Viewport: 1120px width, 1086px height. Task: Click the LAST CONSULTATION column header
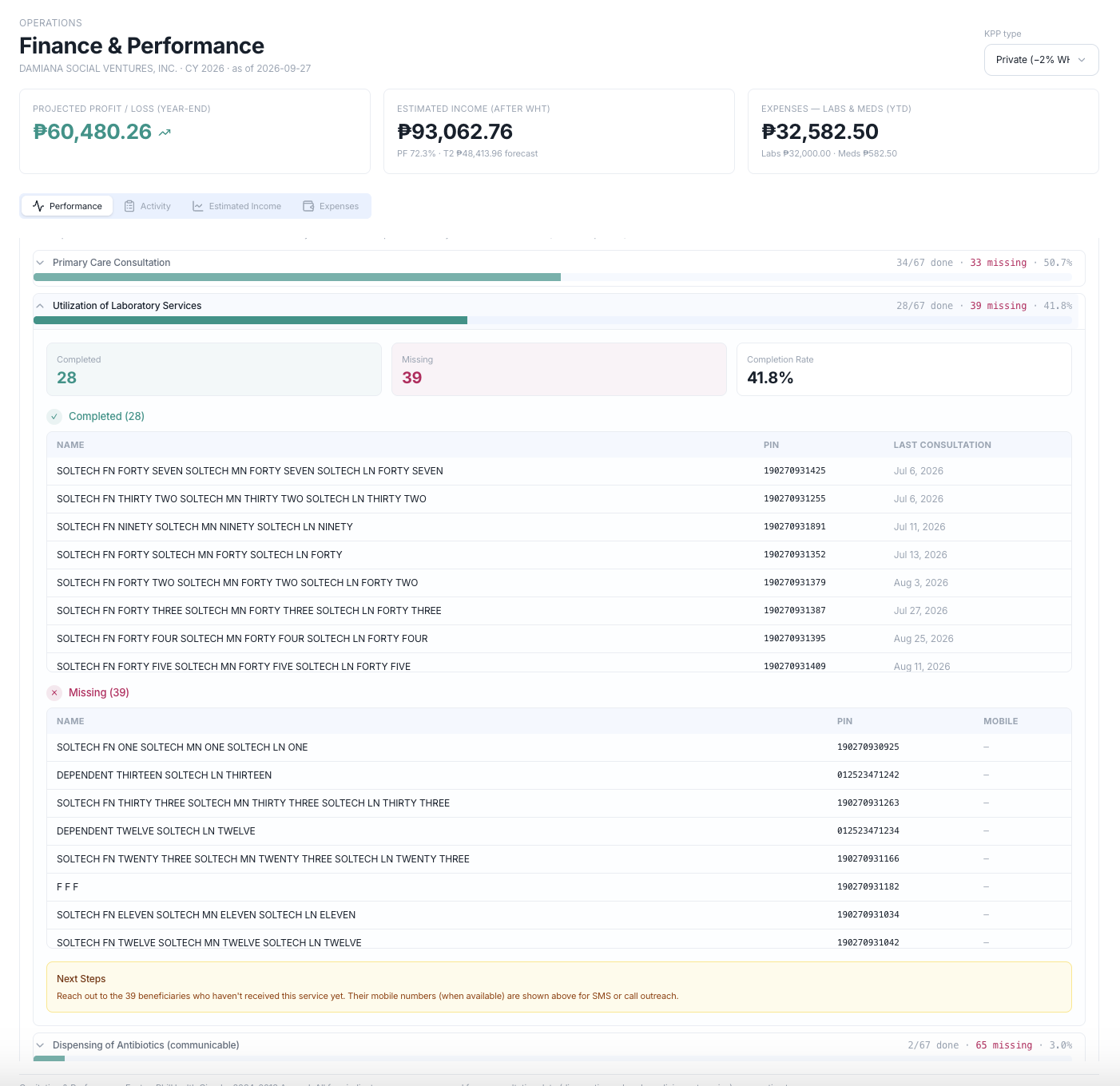point(943,445)
